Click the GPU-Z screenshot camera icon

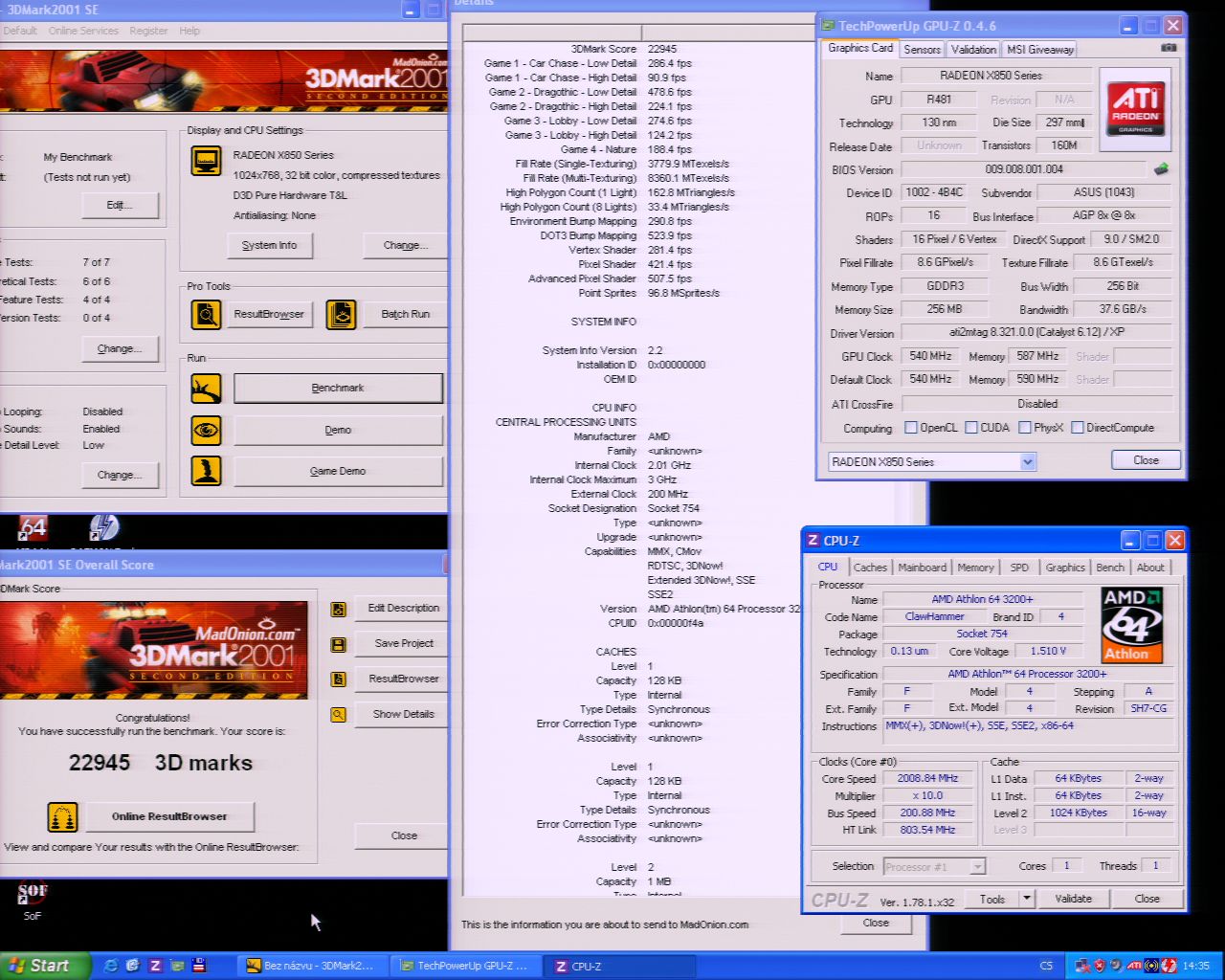click(x=1169, y=48)
